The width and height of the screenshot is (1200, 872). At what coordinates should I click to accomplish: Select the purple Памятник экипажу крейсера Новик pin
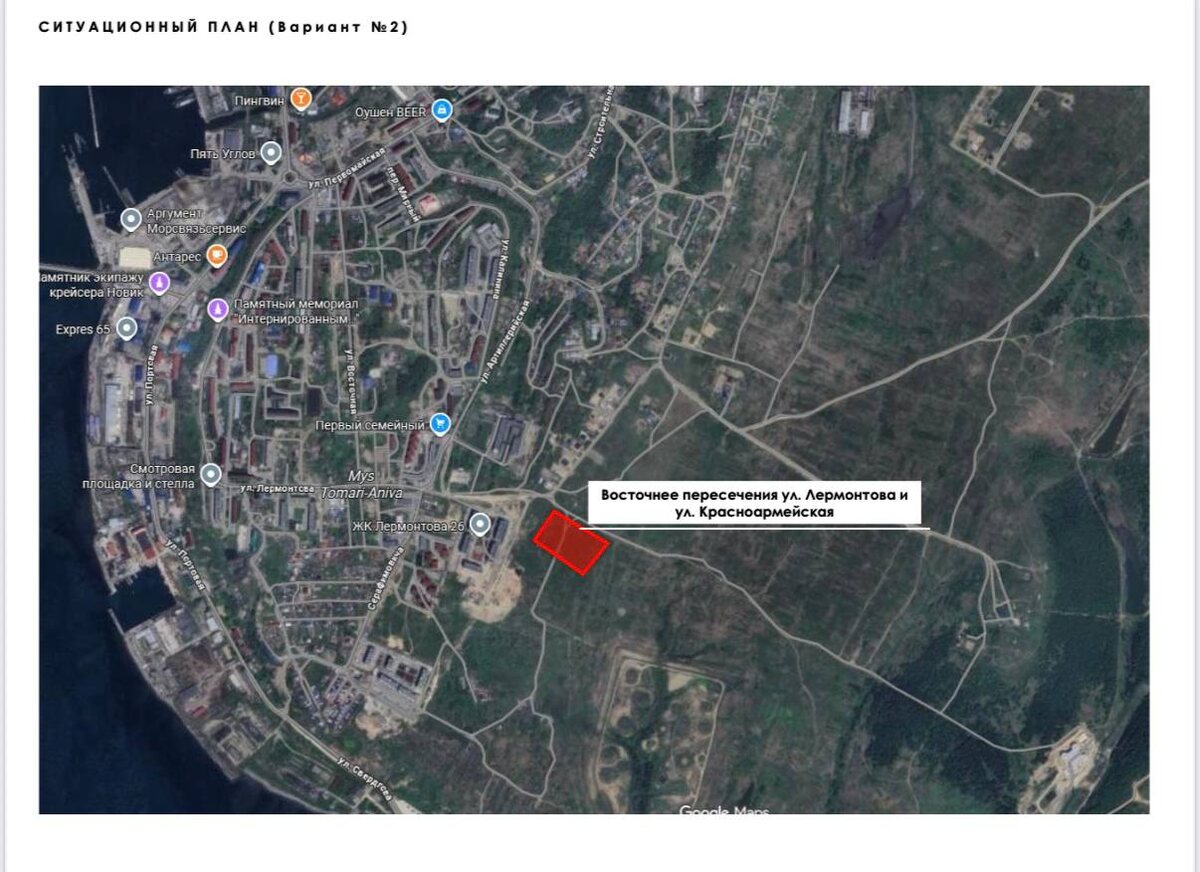point(159,284)
